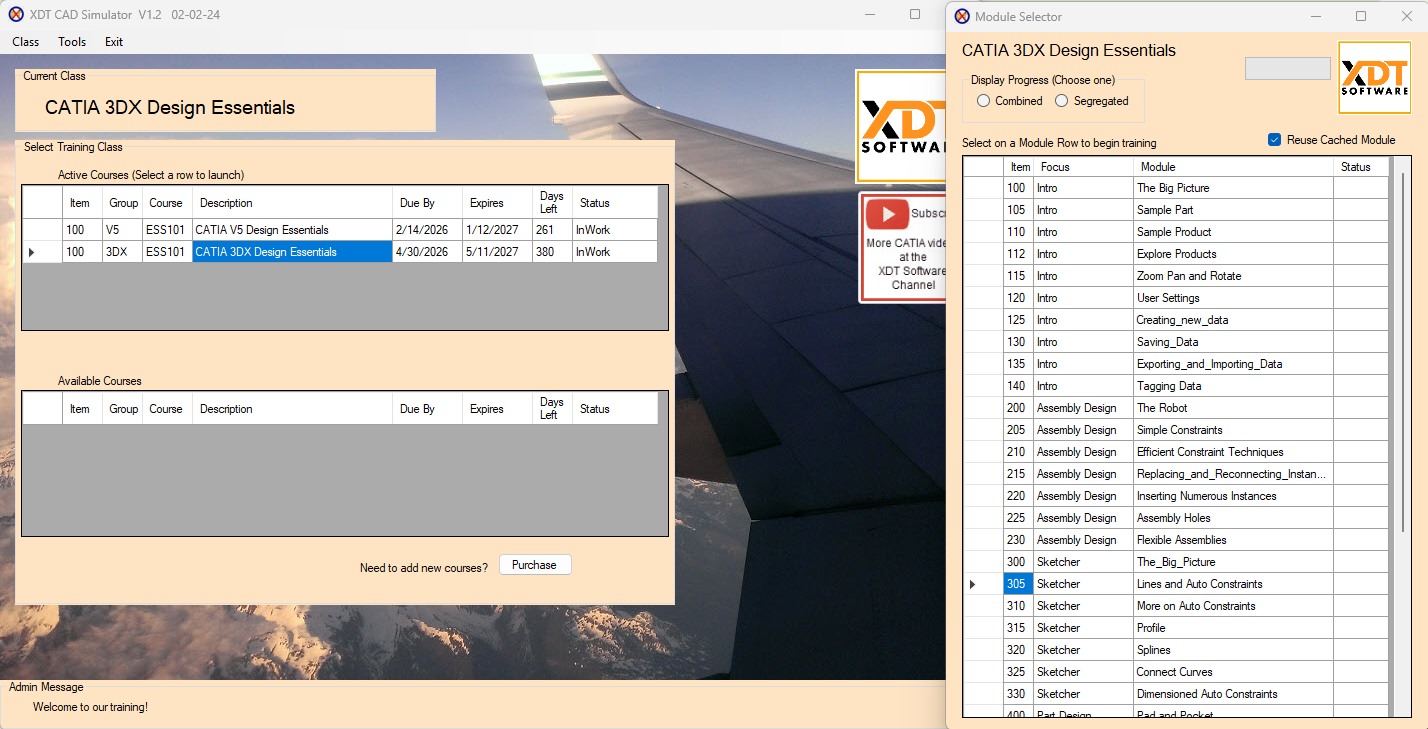Select The_Big_Picture Sketcher module row 300
1428x729 pixels.
[1176, 562]
